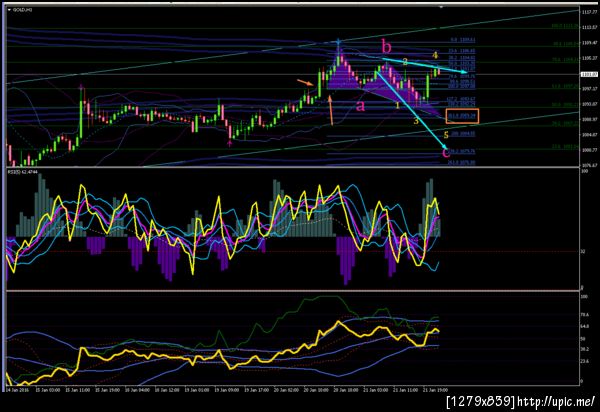Image resolution: width=600 pixels, height=412 pixels.
Task: Click the 38.2 level on lower indicator scale
Action: pyautogui.click(x=585, y=349)
